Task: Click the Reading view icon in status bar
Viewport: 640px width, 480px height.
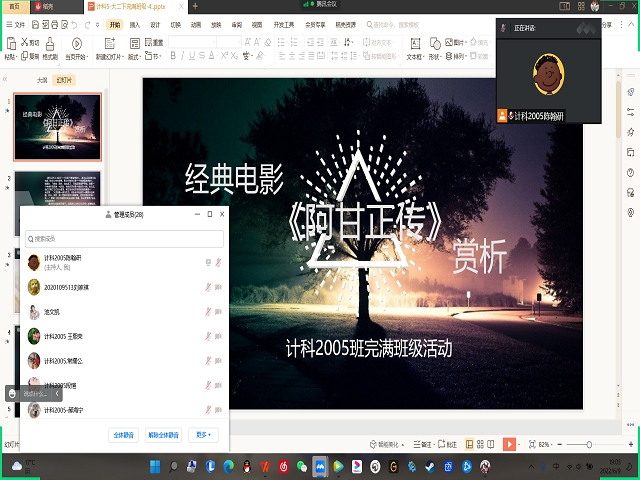Action: click(491, 444)
